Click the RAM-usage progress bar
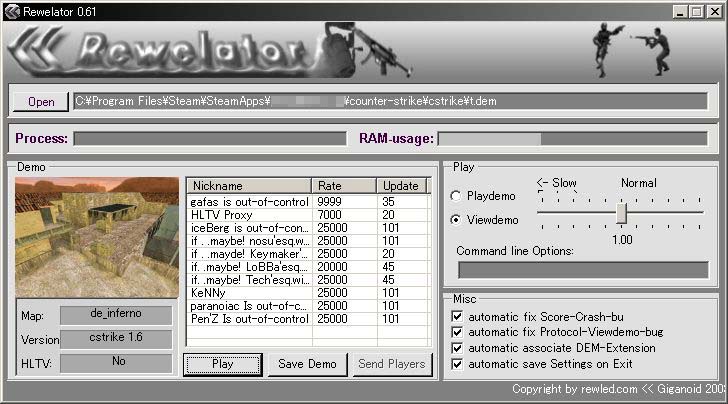The width and height of the screenshot is (728, 404). pyautogui.click(x=573, y=138)
